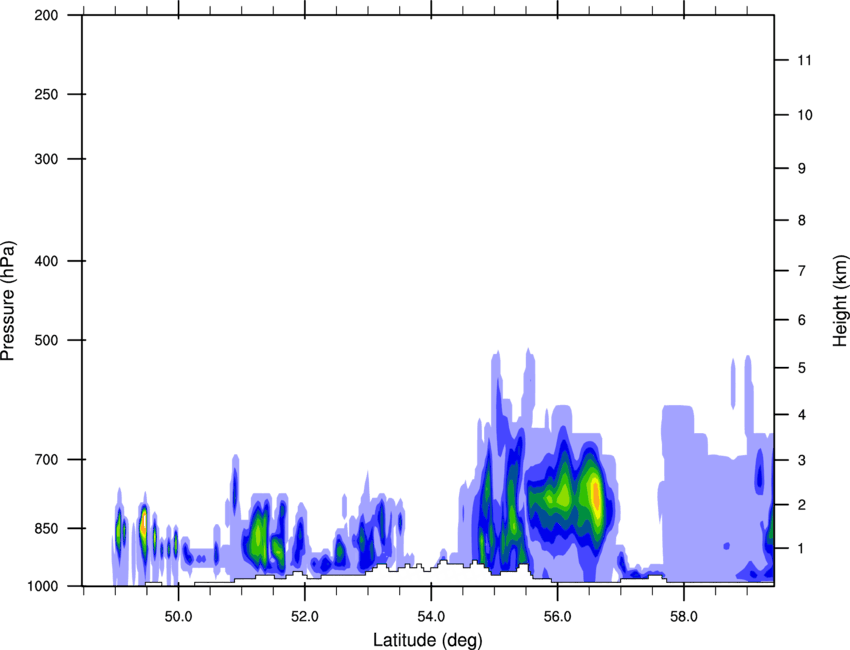Click the orange contour core near latitude 49.5
The image size is (850, 650).
(144, 524)
